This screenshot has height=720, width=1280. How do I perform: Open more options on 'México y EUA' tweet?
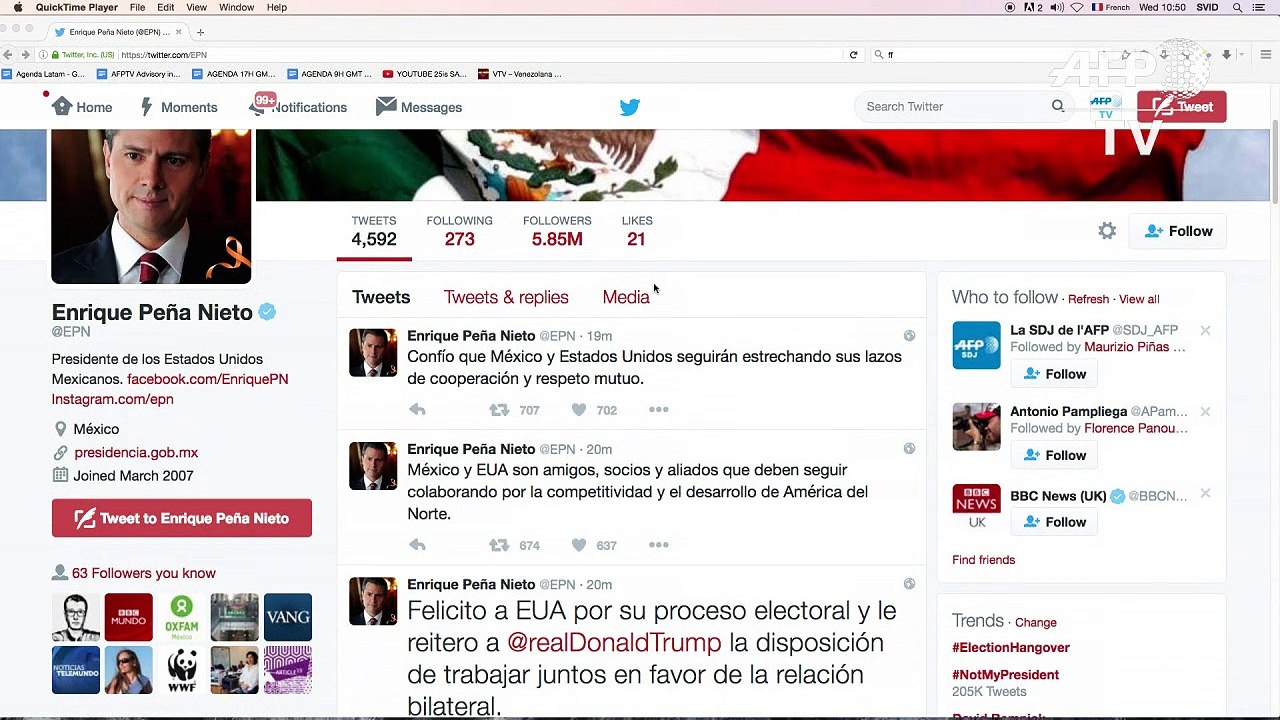658,545
